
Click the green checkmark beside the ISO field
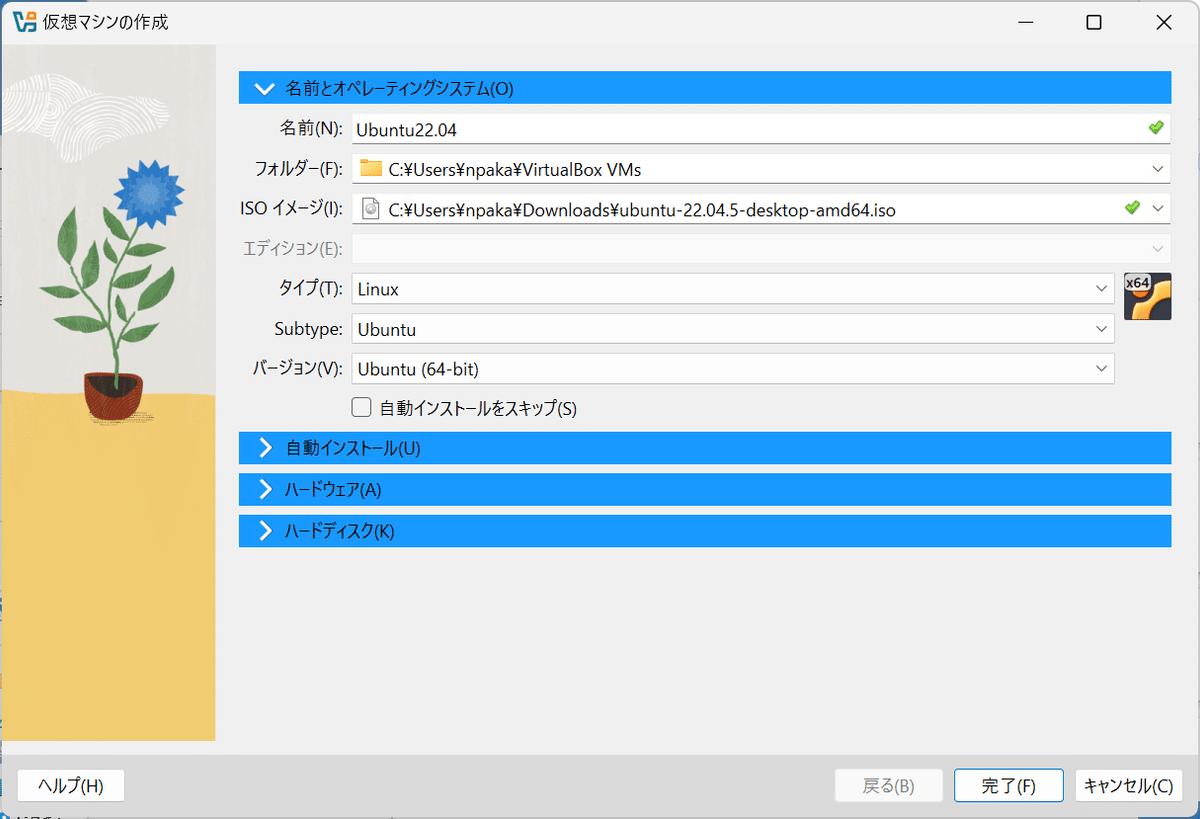pyautogui.click(x=1132, y=208)
